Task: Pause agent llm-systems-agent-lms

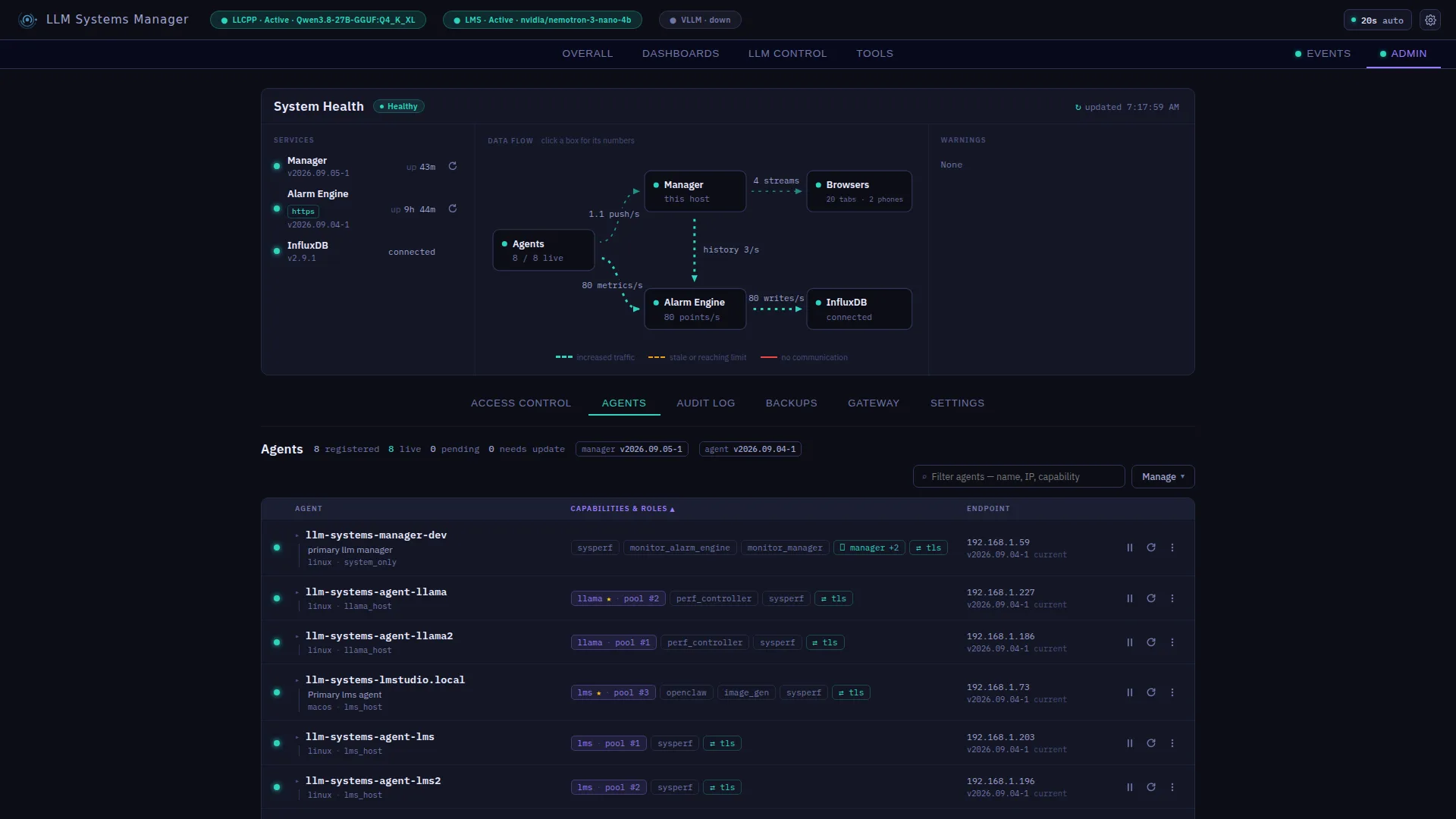Action: (x=1130, y=743)
